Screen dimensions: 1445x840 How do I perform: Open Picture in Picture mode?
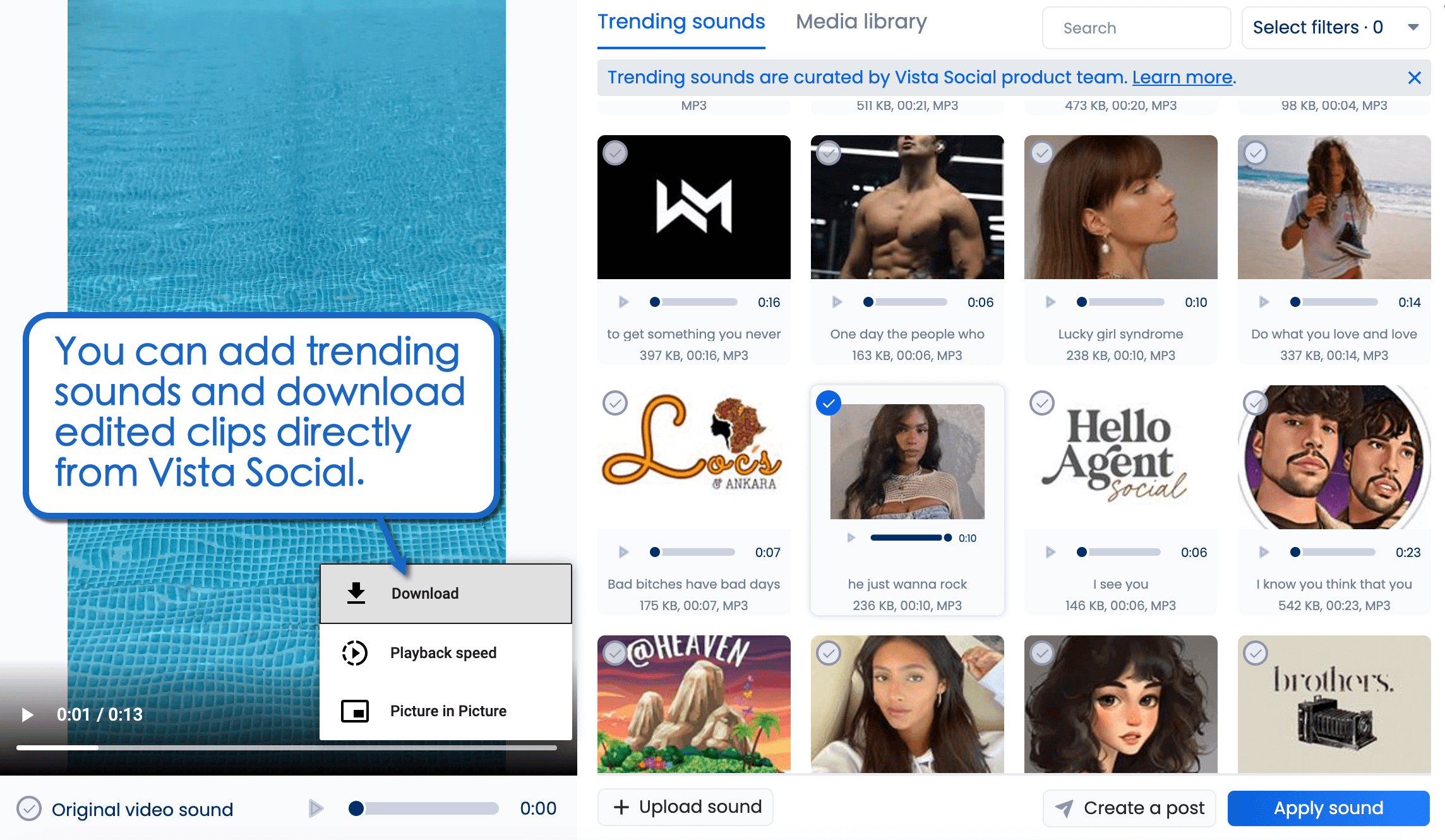448,711
